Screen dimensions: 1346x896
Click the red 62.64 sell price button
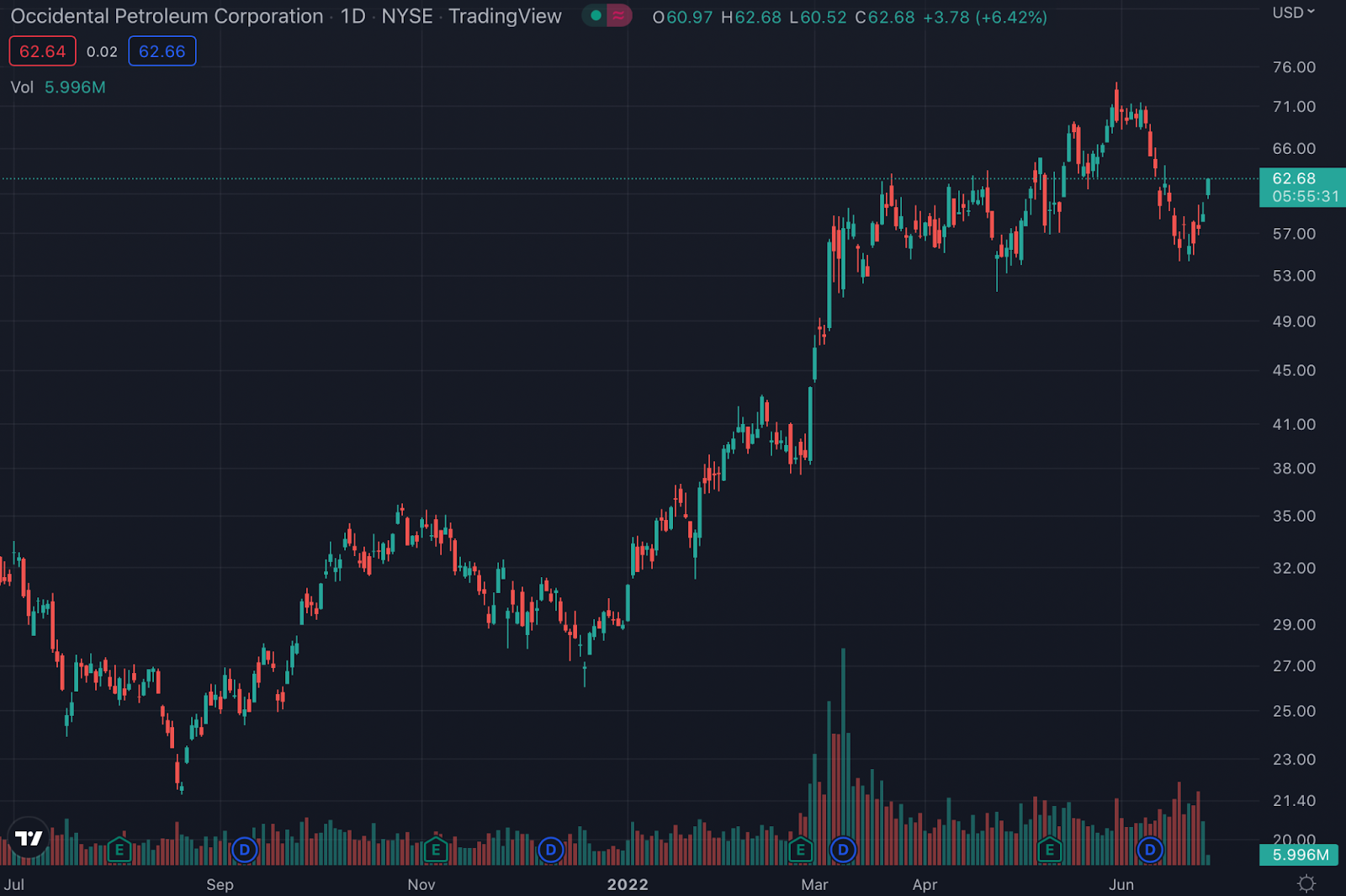(x=42, y=51)
